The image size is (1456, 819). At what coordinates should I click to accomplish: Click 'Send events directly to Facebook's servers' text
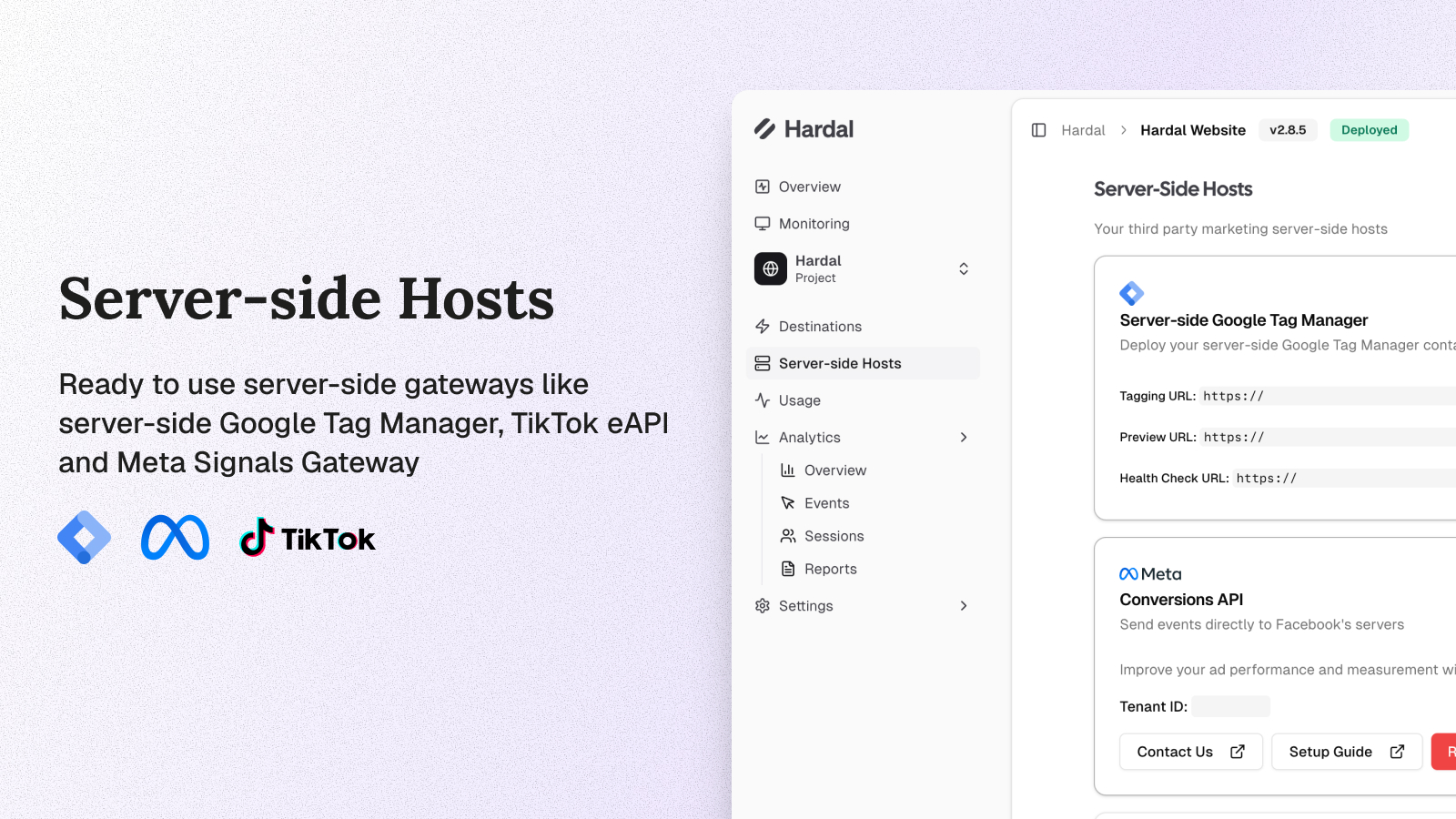[x=1262, y=624]
